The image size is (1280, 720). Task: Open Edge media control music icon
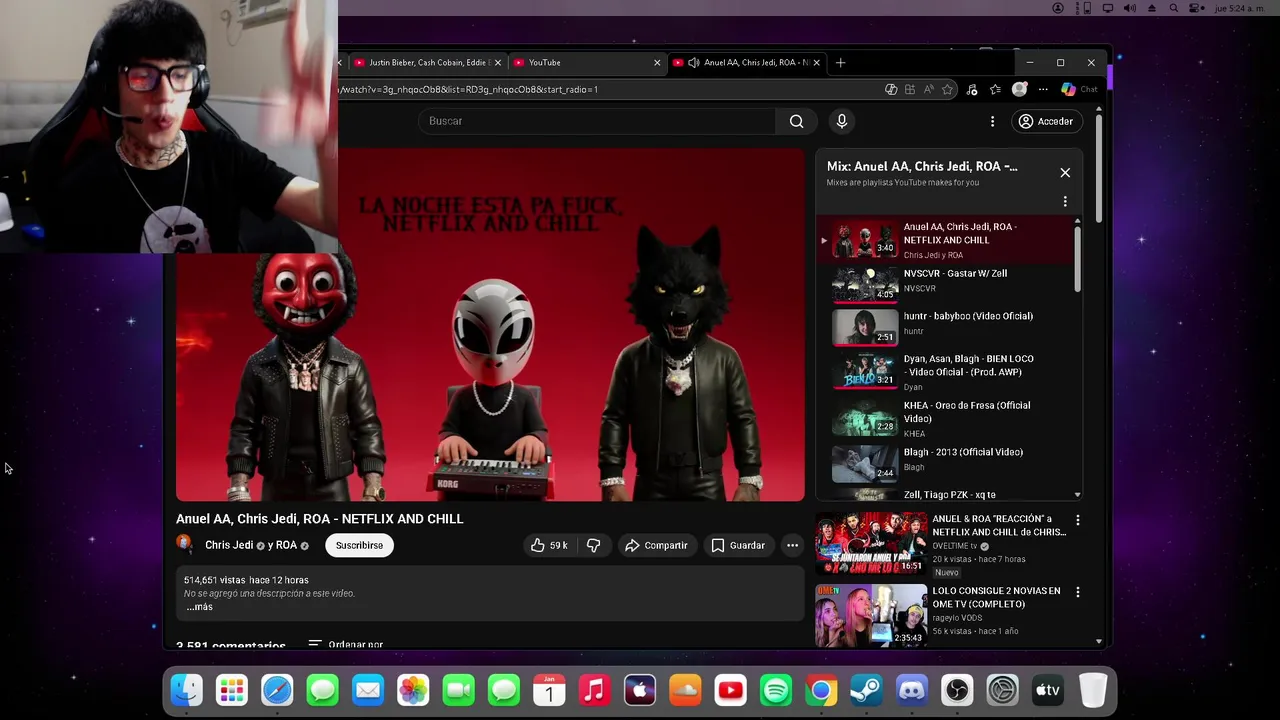click(972, 89)
